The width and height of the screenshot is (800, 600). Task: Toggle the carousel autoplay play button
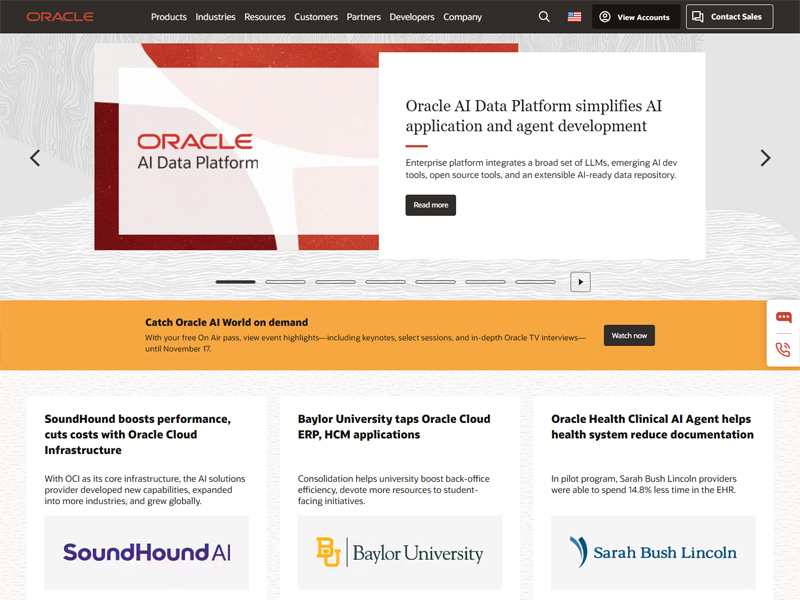click(x=580, y=281)
